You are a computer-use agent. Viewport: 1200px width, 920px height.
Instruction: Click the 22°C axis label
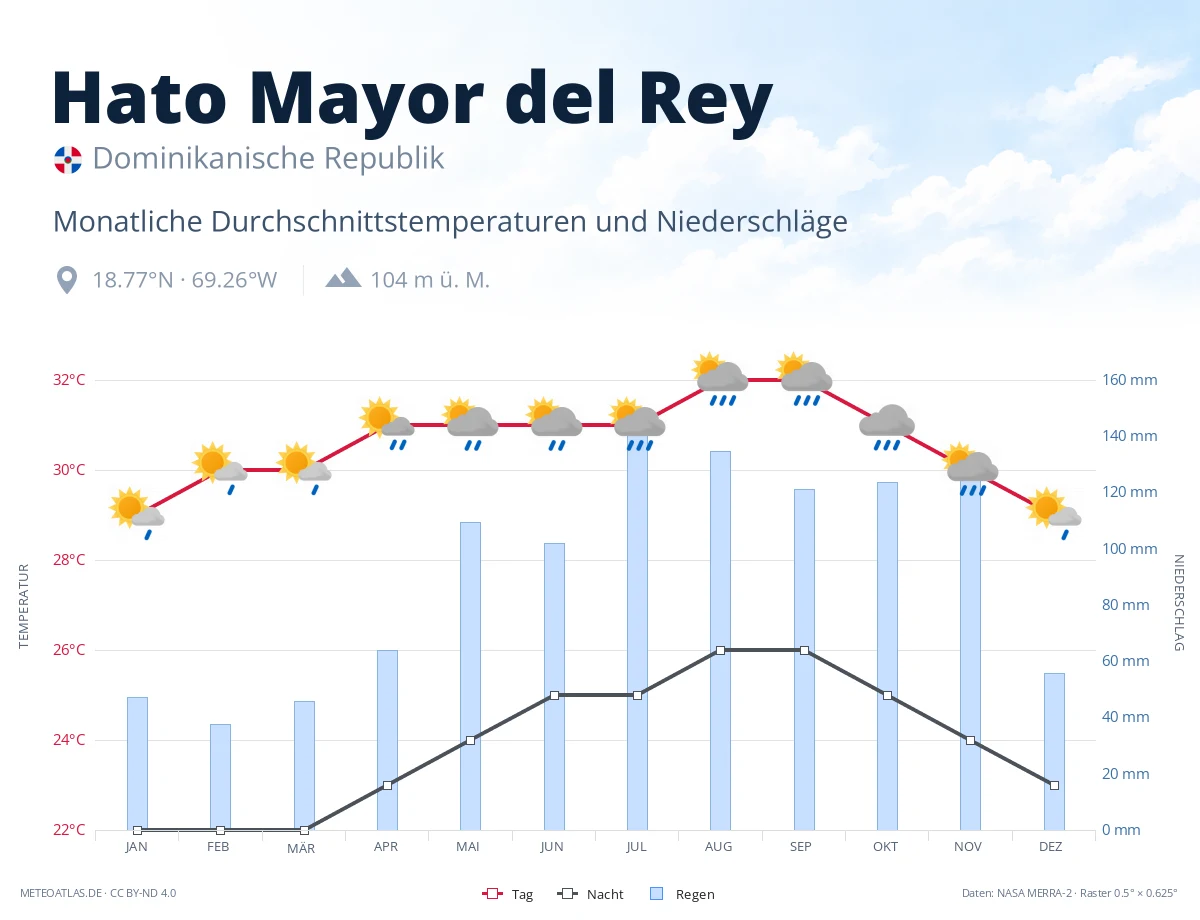pos(68,830)
